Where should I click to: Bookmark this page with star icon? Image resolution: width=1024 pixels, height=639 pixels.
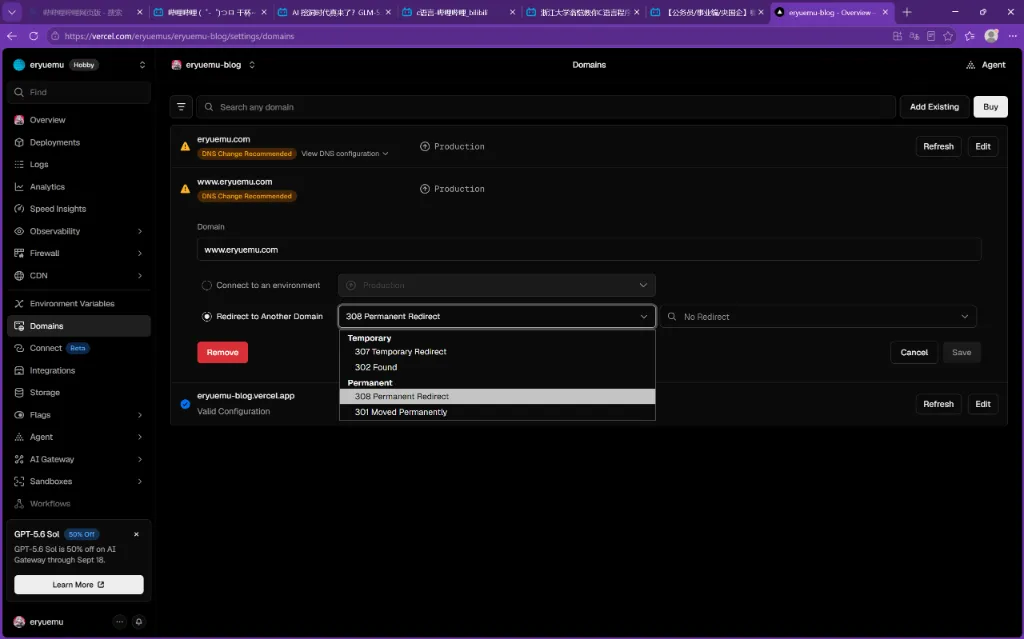pyautogui.click(x=948, y=36)
